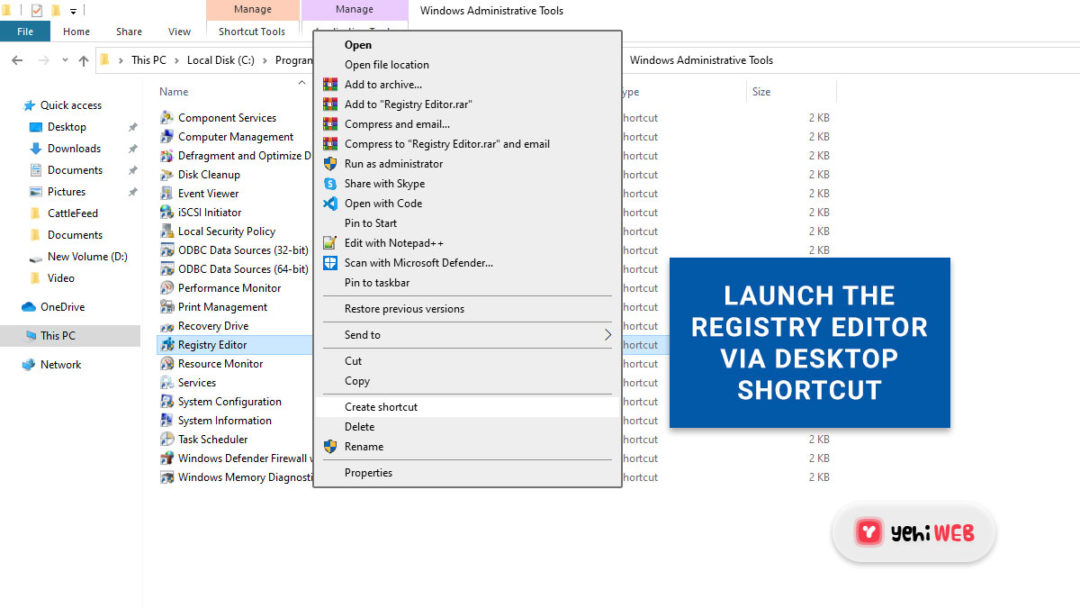Click the back navigation arrow

pyautogui.click(x=16, y=60)
